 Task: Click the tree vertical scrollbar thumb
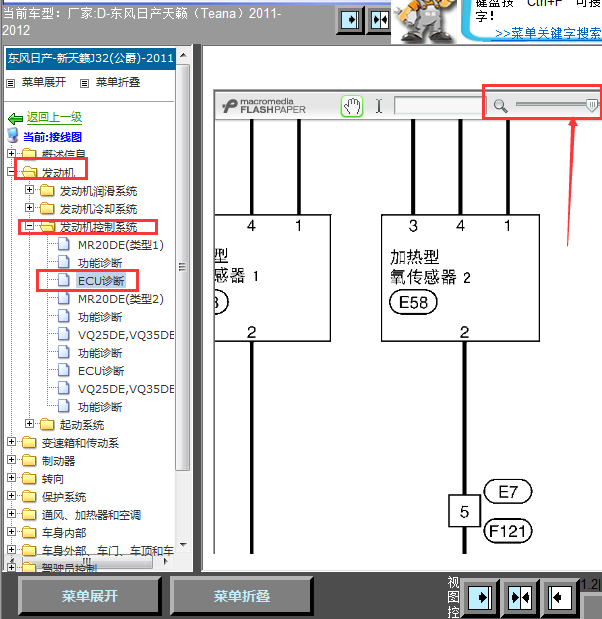pos(182,267)
